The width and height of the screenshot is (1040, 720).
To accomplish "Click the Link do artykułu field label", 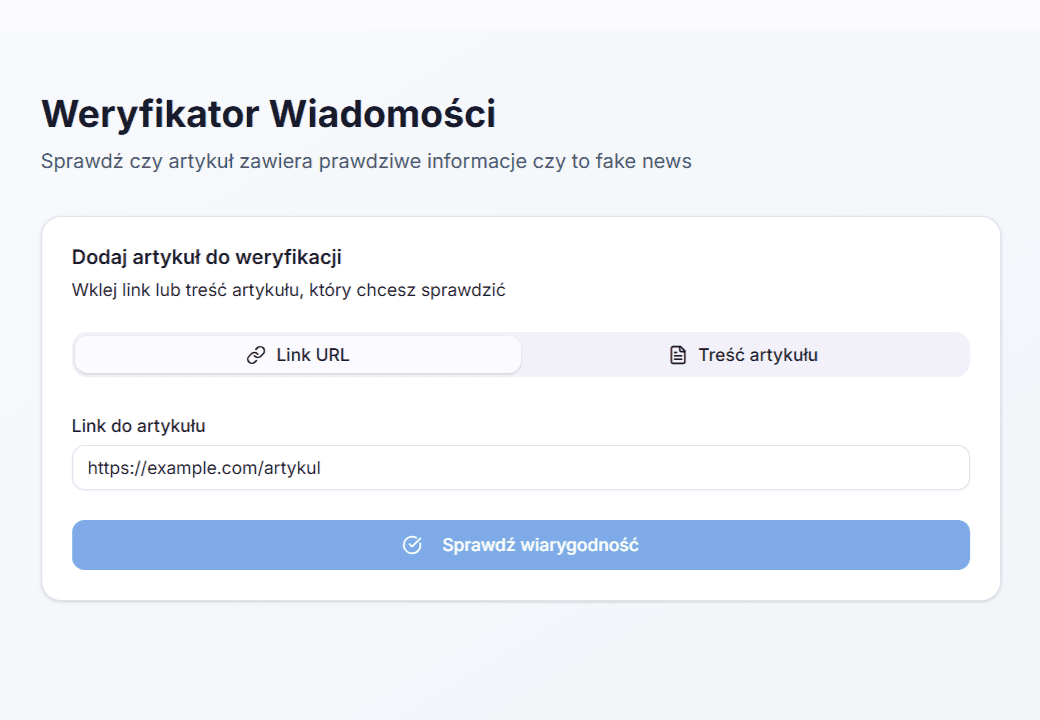I will point(138,426).
